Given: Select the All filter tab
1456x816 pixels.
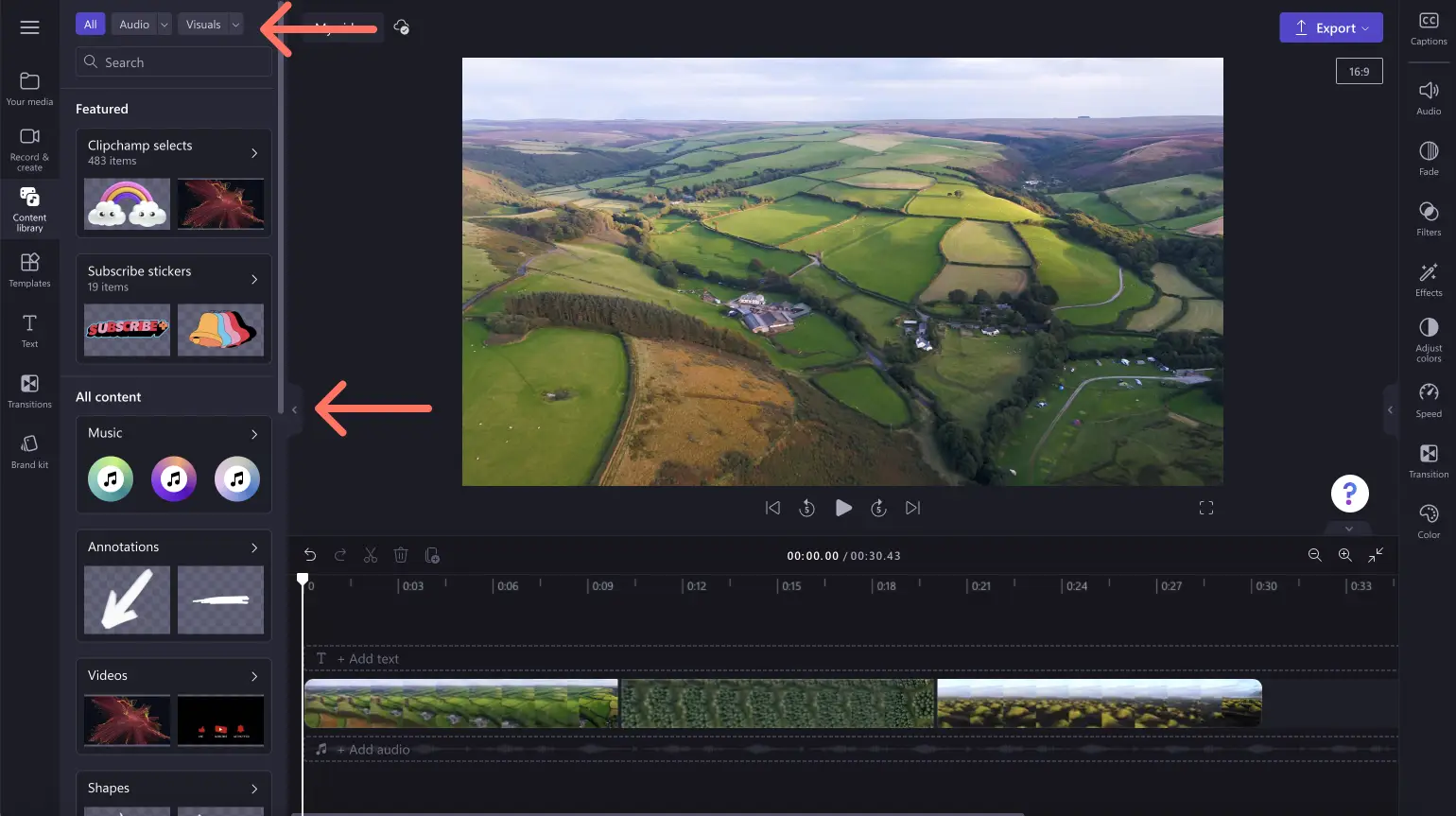Looking at the screenshot, I should (90, 25).
